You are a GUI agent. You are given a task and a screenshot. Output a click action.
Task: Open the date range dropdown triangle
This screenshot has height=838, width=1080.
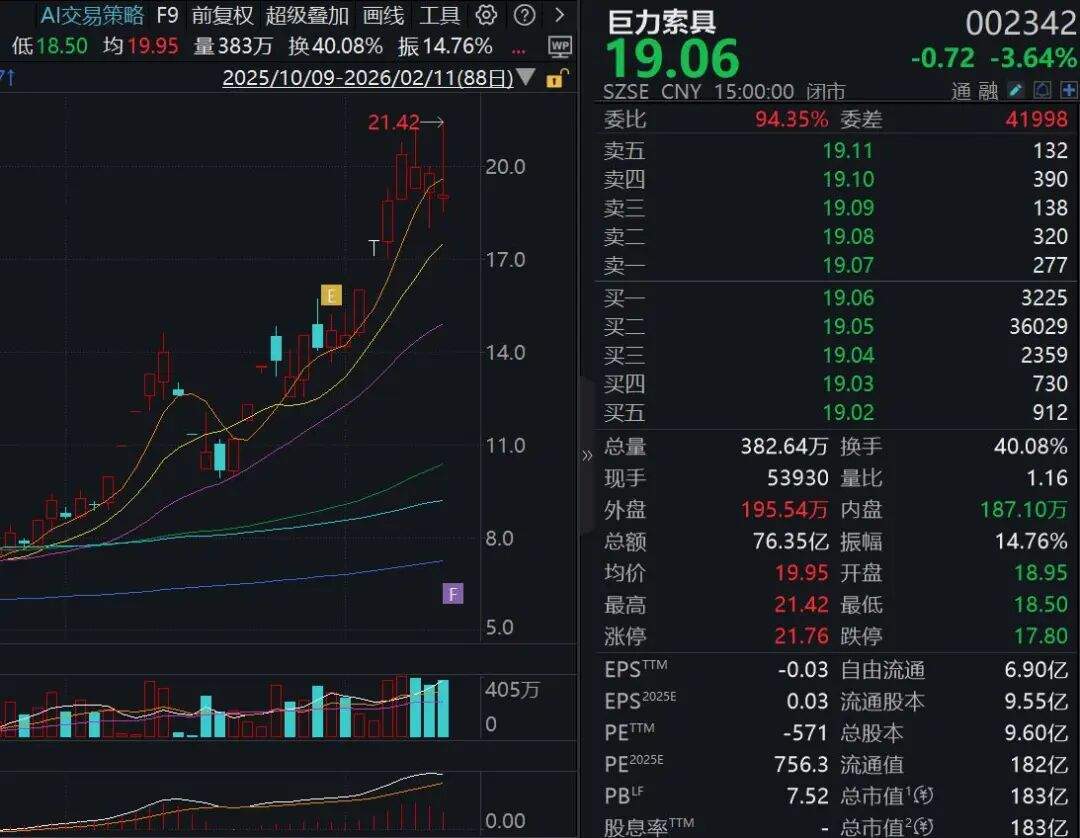coord(525,77)
